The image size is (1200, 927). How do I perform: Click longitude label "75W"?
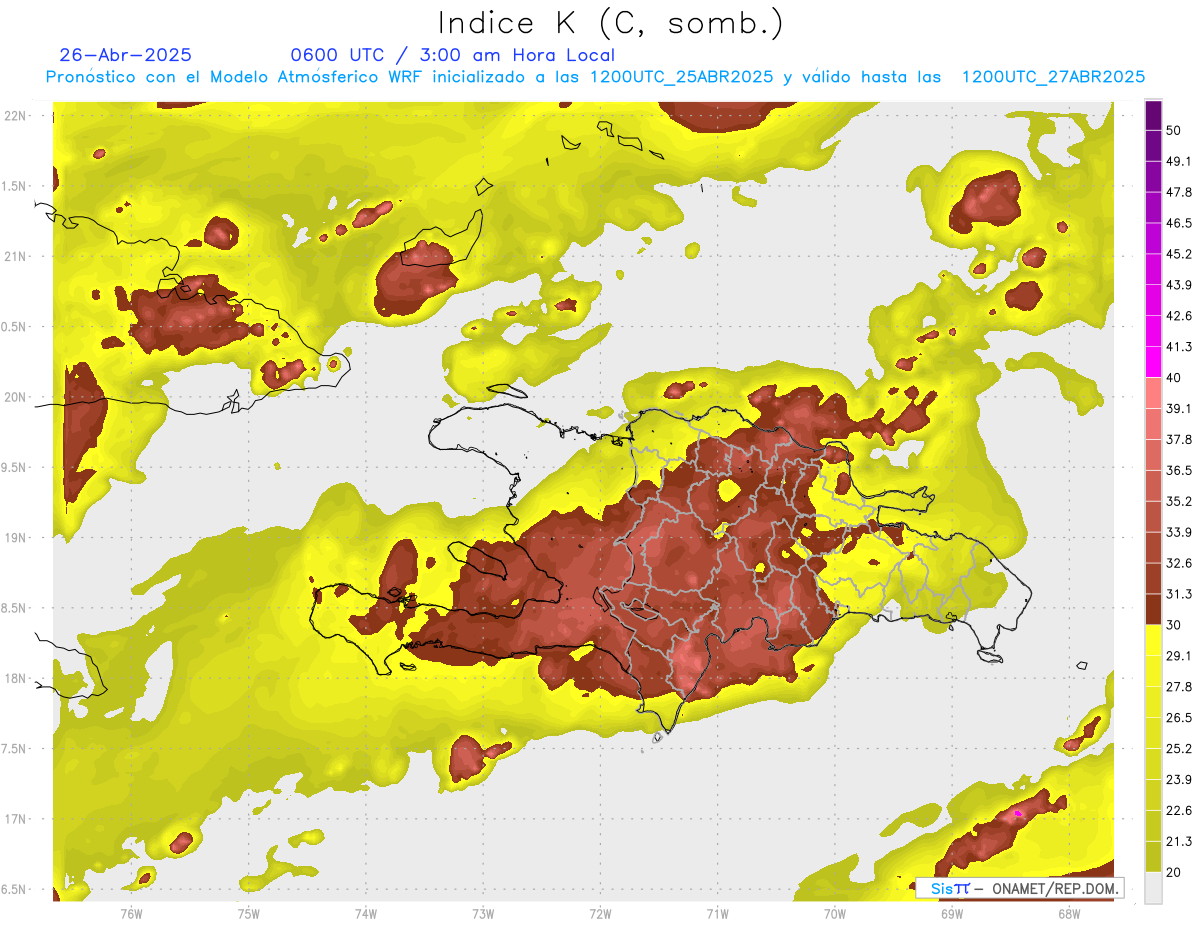(x=248, y=914)
